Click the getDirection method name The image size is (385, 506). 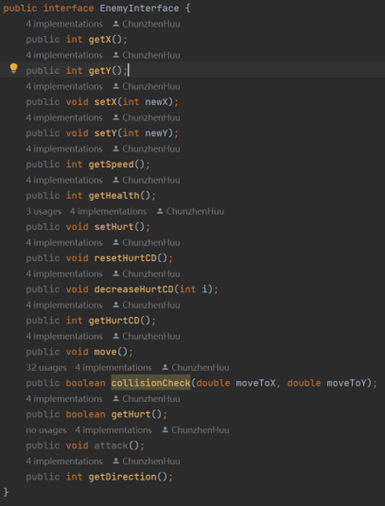point(122,477)
